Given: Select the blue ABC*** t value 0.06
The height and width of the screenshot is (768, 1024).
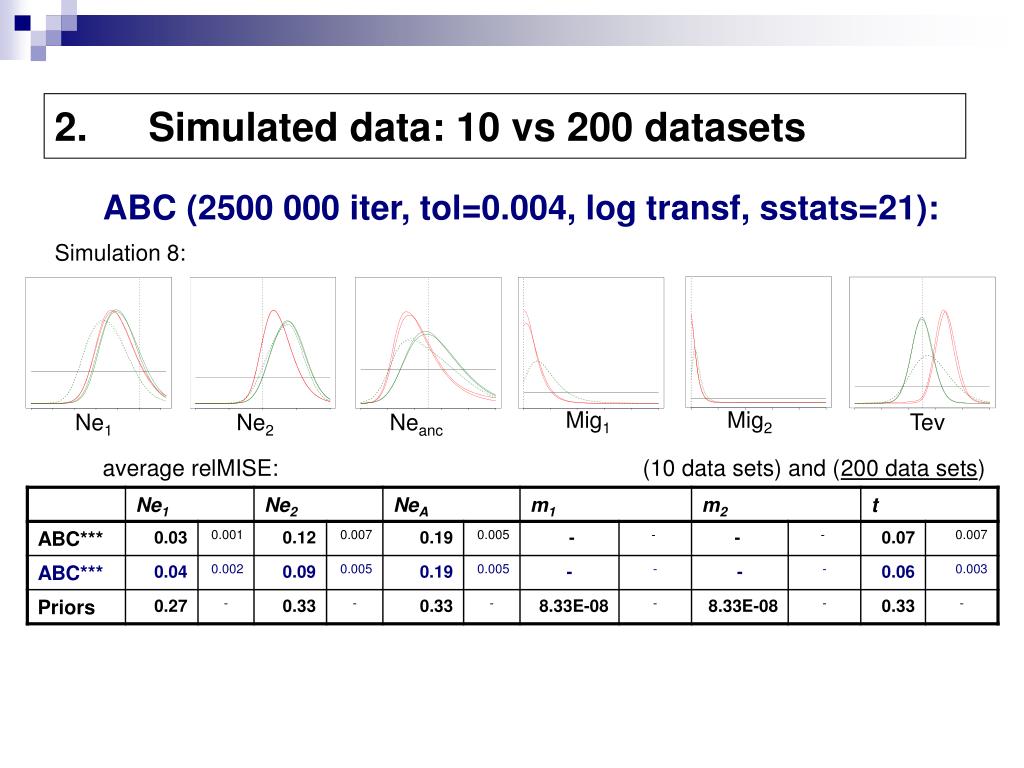Looking at the screenshot, I should [898, 572].
